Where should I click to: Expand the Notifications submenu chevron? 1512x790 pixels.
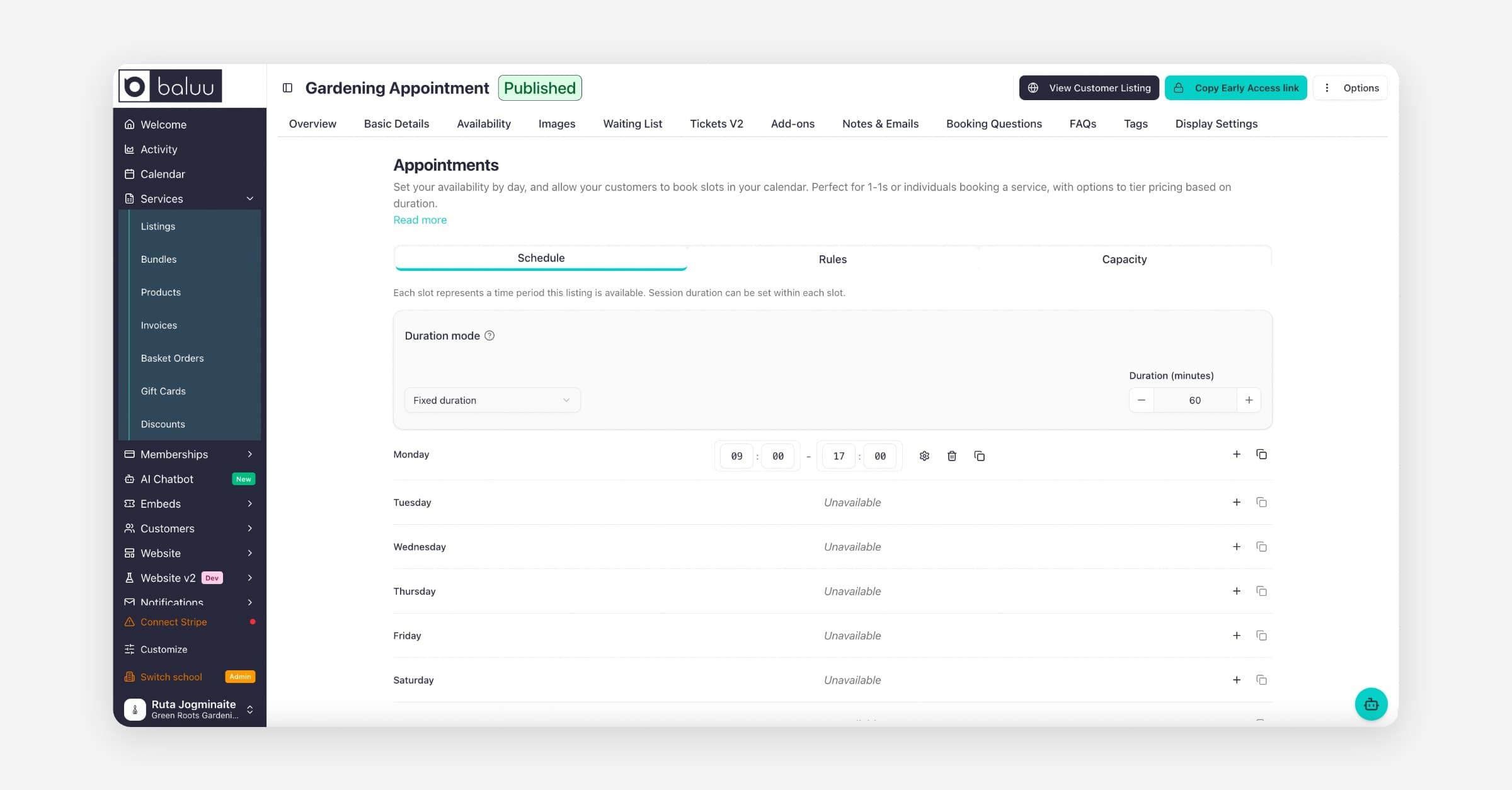250,602
